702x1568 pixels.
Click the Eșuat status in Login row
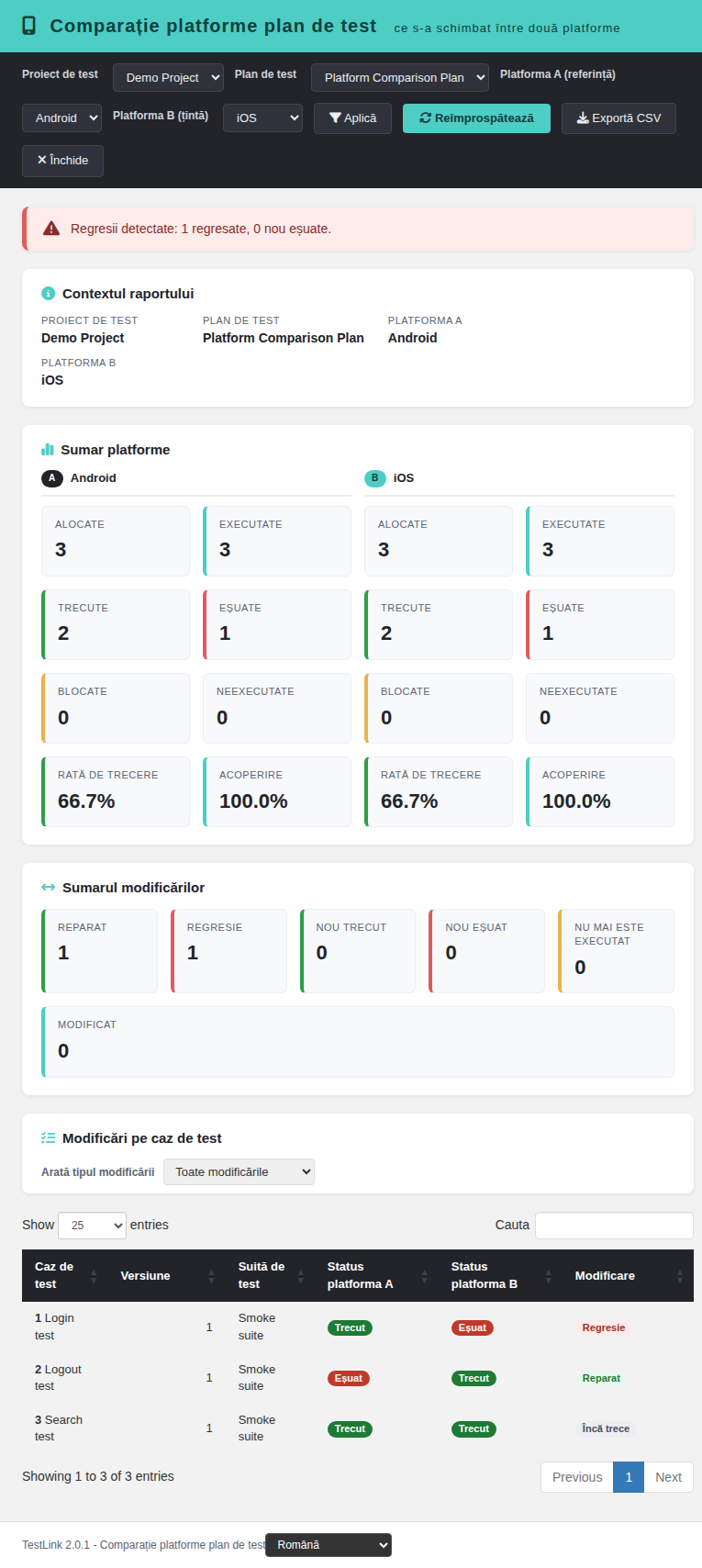473,1327
